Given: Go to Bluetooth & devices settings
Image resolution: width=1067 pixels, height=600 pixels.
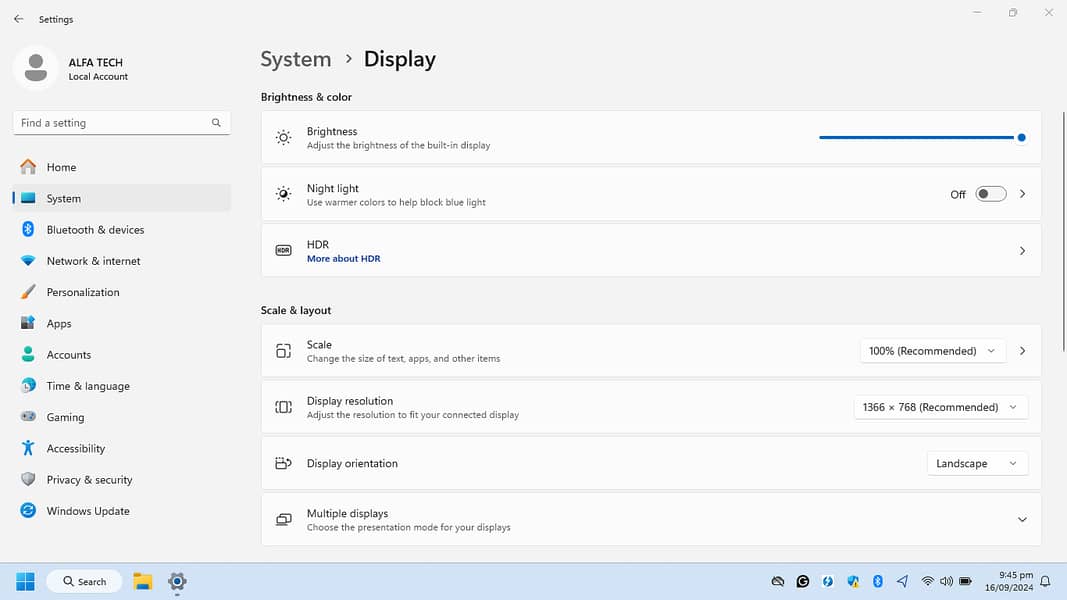Looking at the screenshot, I should pyautogui.click(x=95, y=230).
